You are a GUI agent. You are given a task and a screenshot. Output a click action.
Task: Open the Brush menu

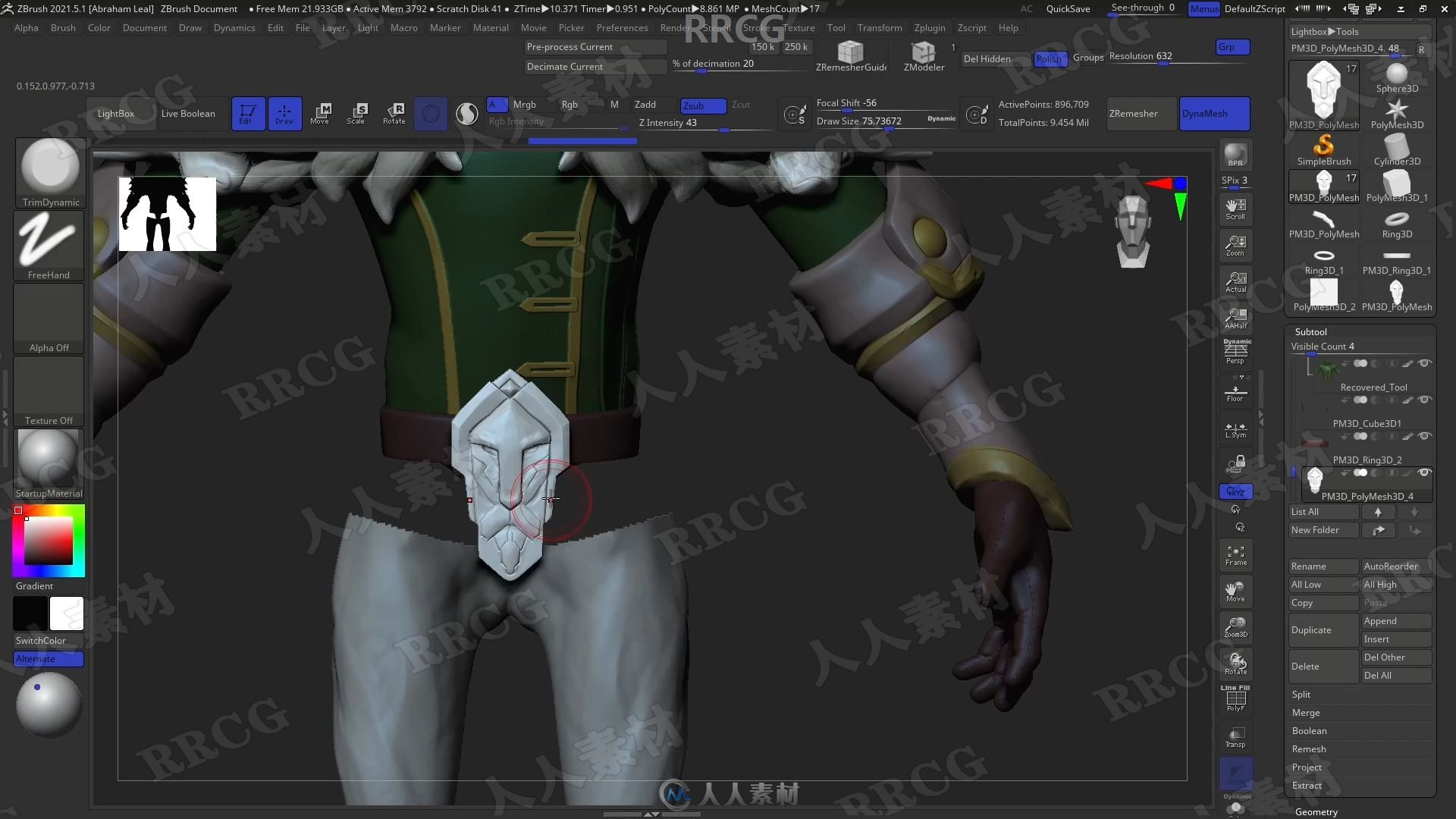(x=63, y=27)
